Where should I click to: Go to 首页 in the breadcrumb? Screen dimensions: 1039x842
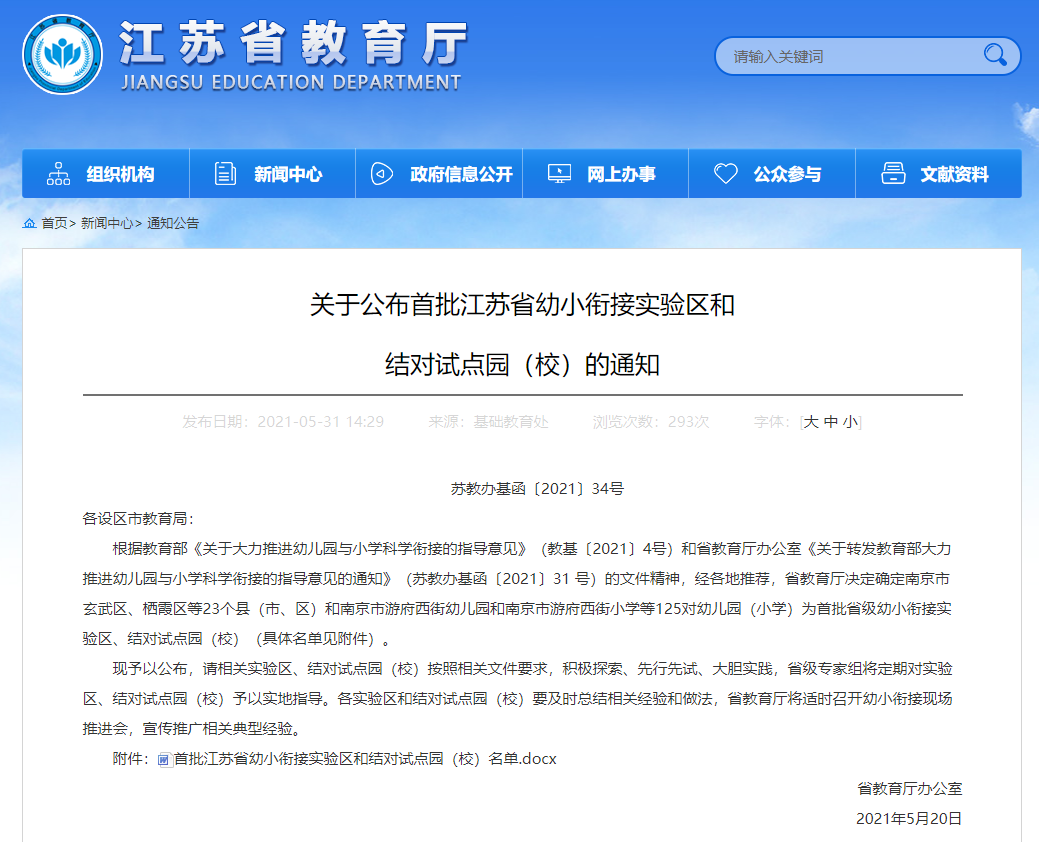coord(54,223)
